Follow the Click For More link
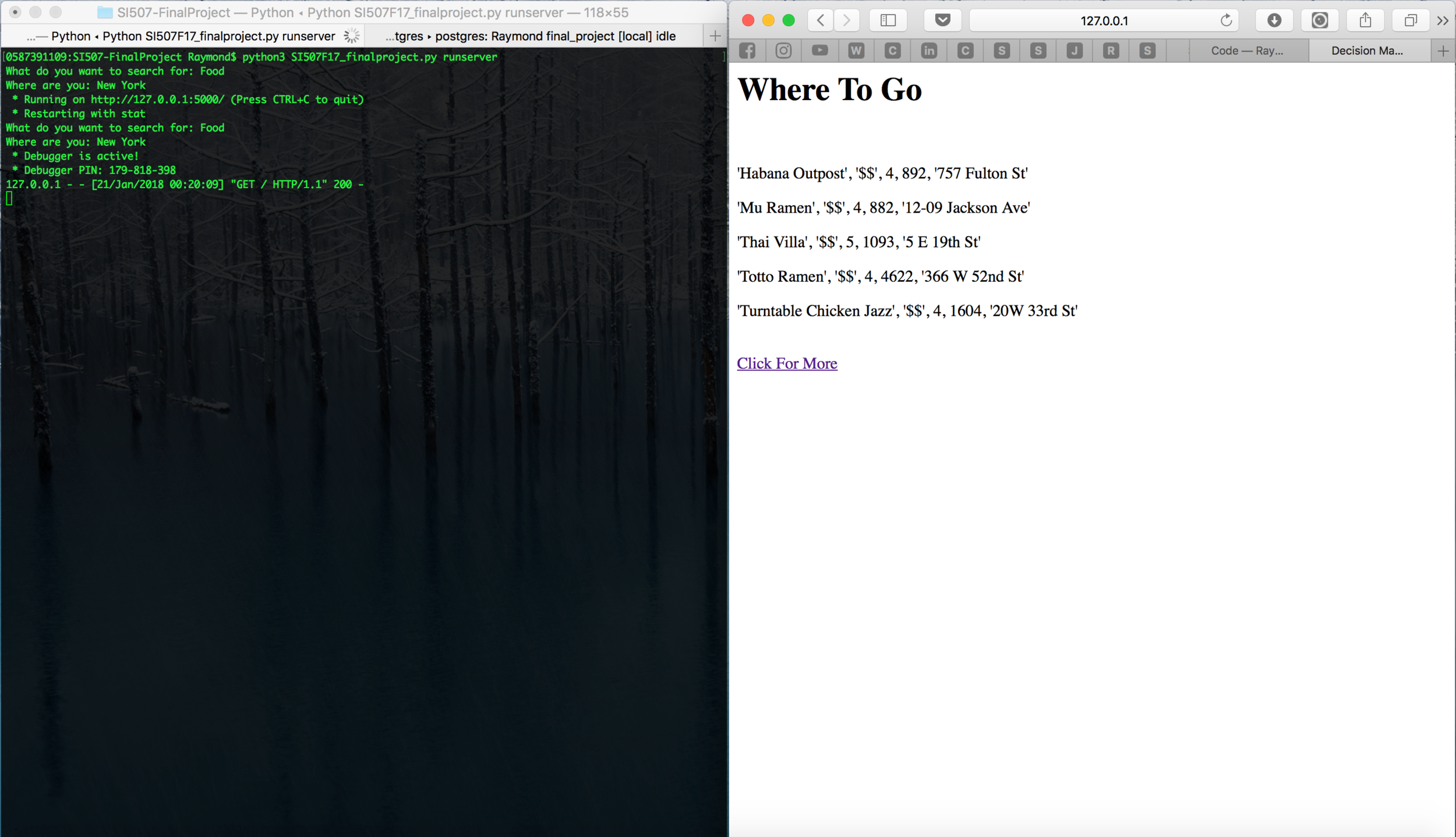This screenshot has height=837, width=1456. pos(787,363)
